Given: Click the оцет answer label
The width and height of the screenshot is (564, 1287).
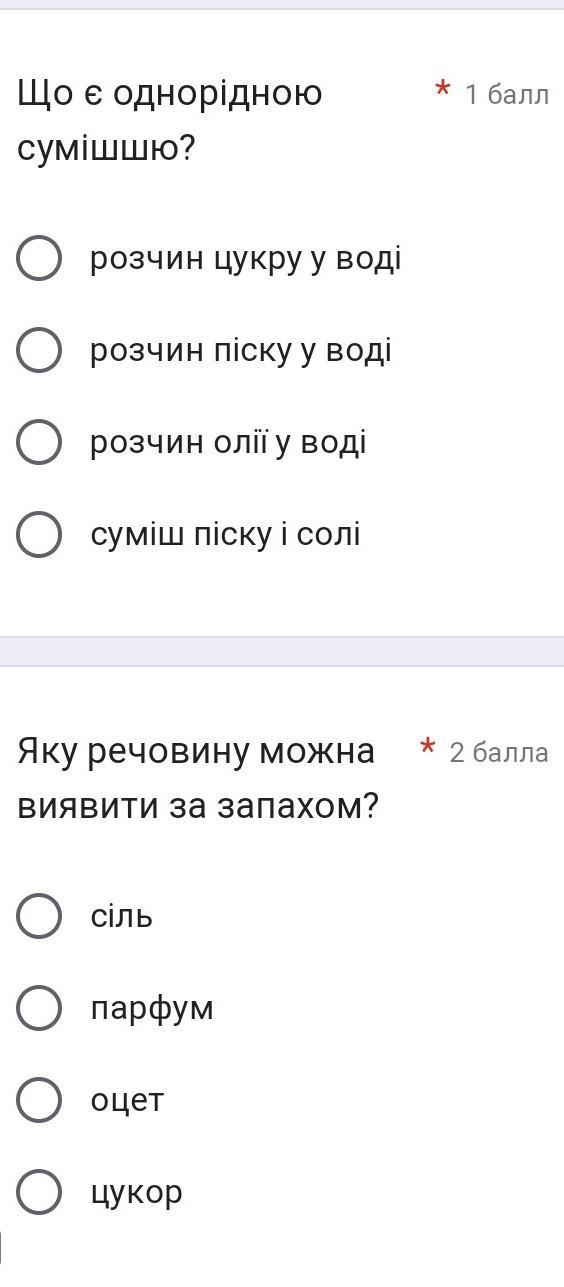Looking at the screenshot, I should 127,1101.
